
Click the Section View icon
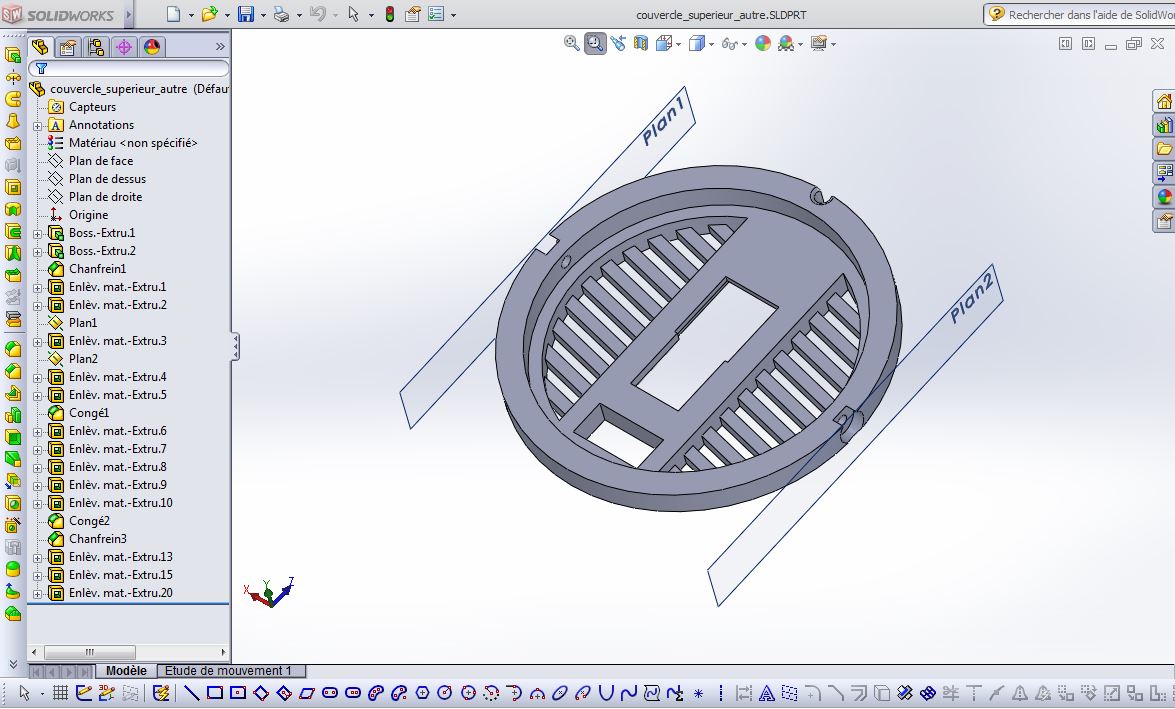641,43
